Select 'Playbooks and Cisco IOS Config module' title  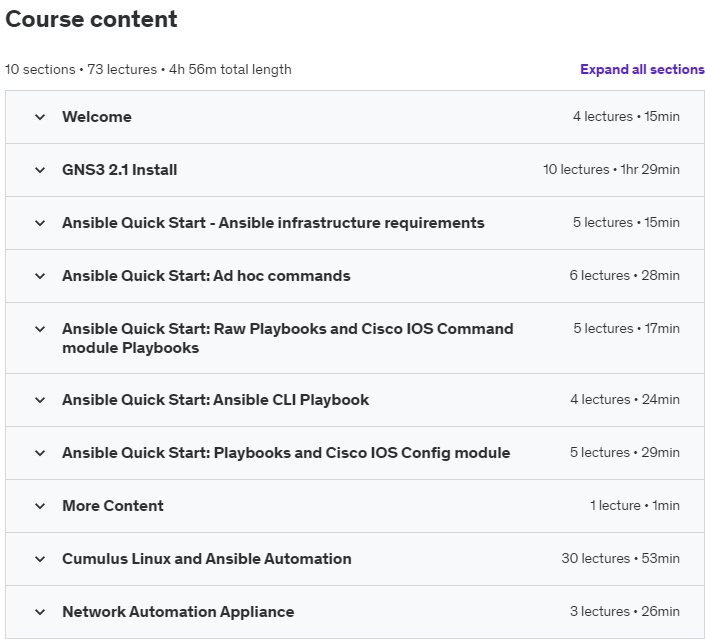tap(286, 453)
